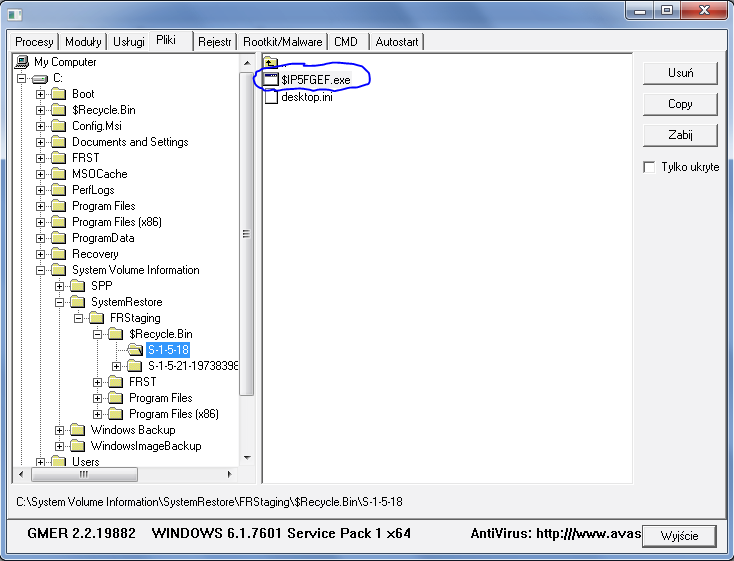Click the $IP5FGEF.exe file icon

click(271, 79)
